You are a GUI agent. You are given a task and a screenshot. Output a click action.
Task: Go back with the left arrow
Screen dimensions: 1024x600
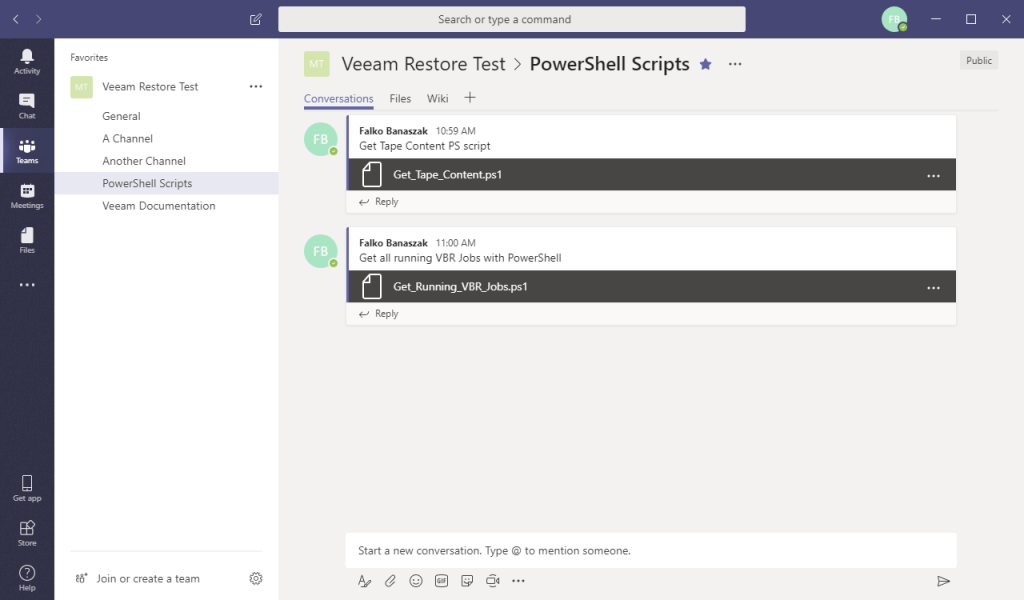(16, 19)
